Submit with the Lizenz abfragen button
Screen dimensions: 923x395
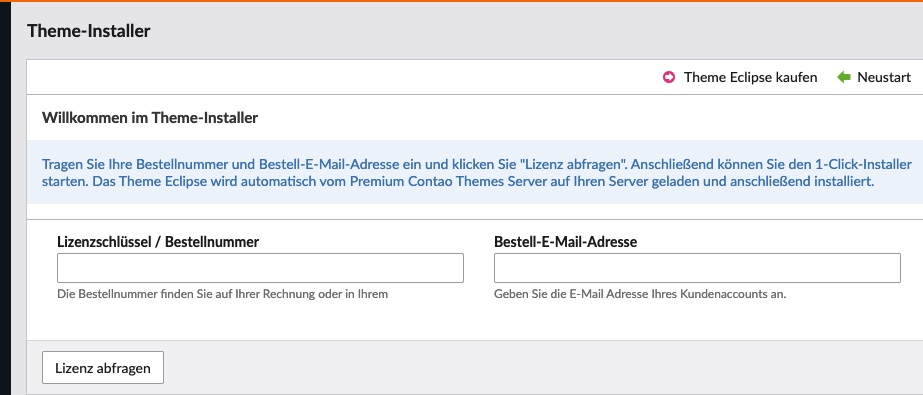pyautogui.click(x=103, y=368)
